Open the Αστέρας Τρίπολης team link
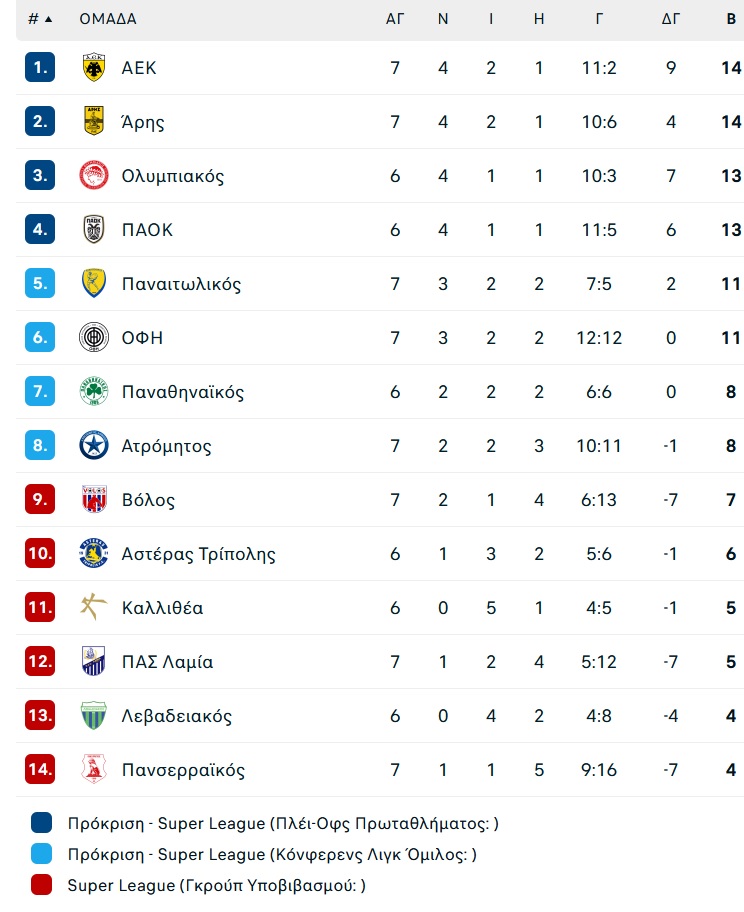744x912 pixels. (198, 554)
